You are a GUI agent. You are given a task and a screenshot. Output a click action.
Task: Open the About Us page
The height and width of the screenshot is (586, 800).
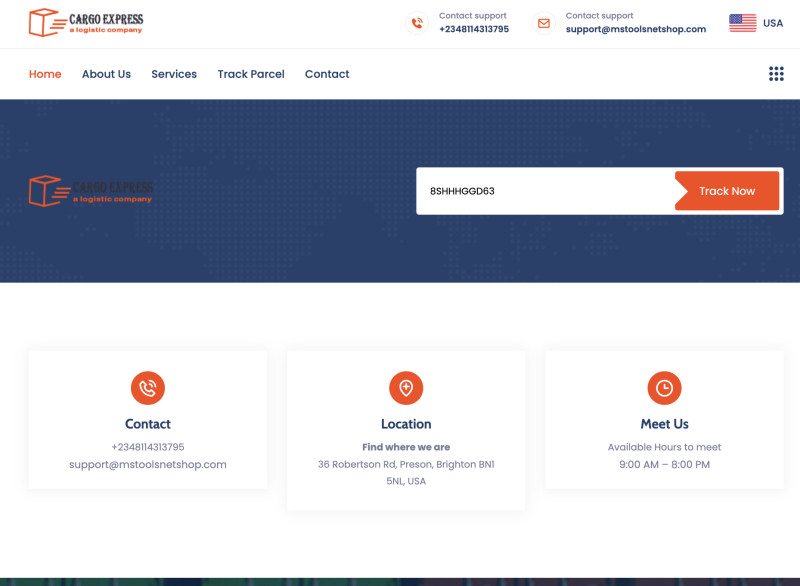106,74
